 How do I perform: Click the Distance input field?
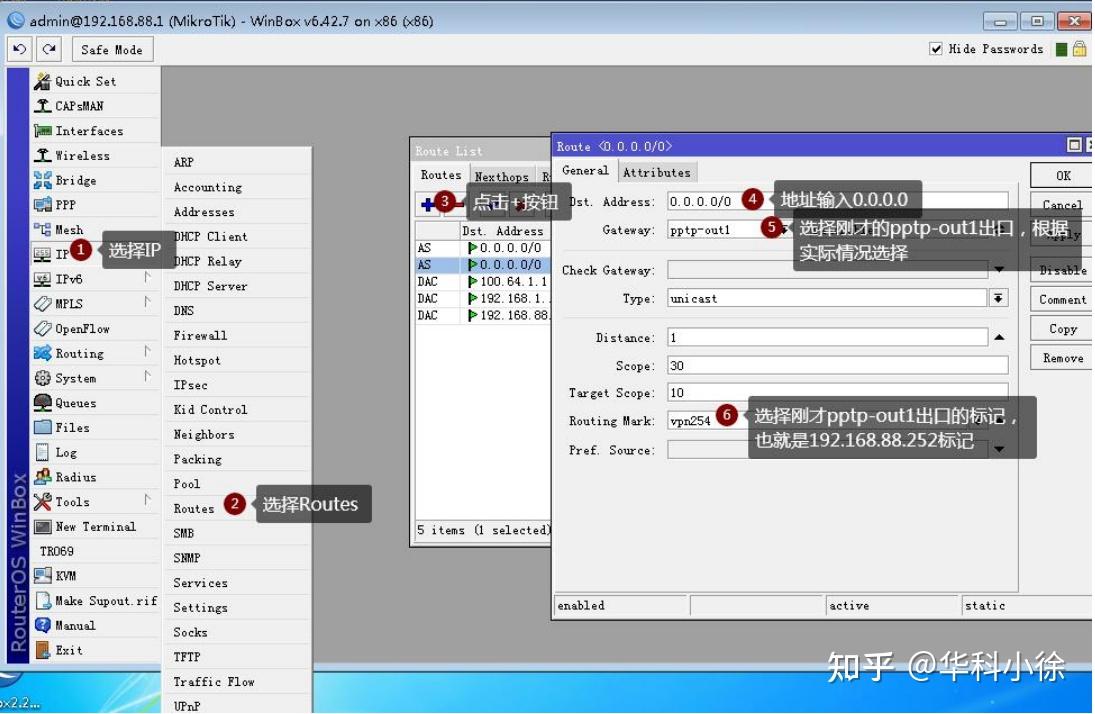827,337
